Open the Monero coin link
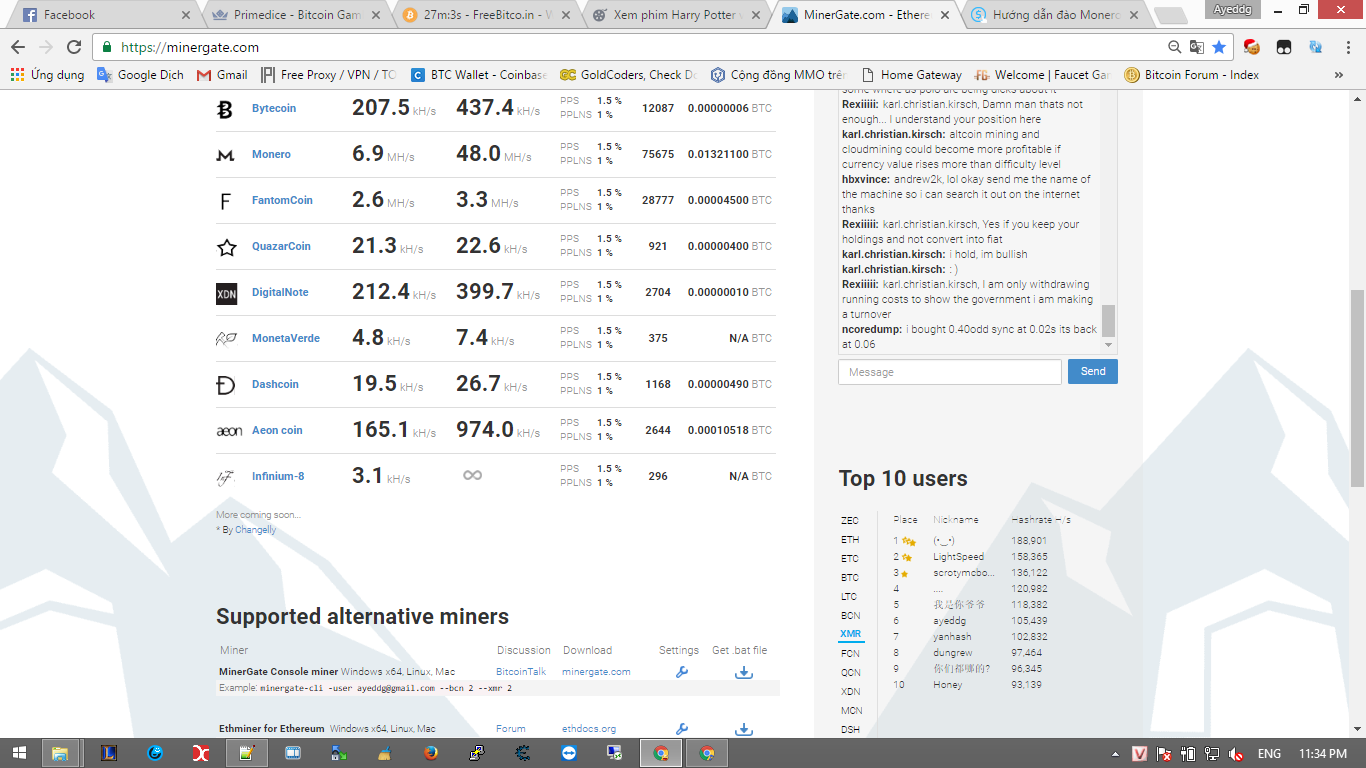The image size is (1366, 768). pyautogui.click(x=271, y=155)
